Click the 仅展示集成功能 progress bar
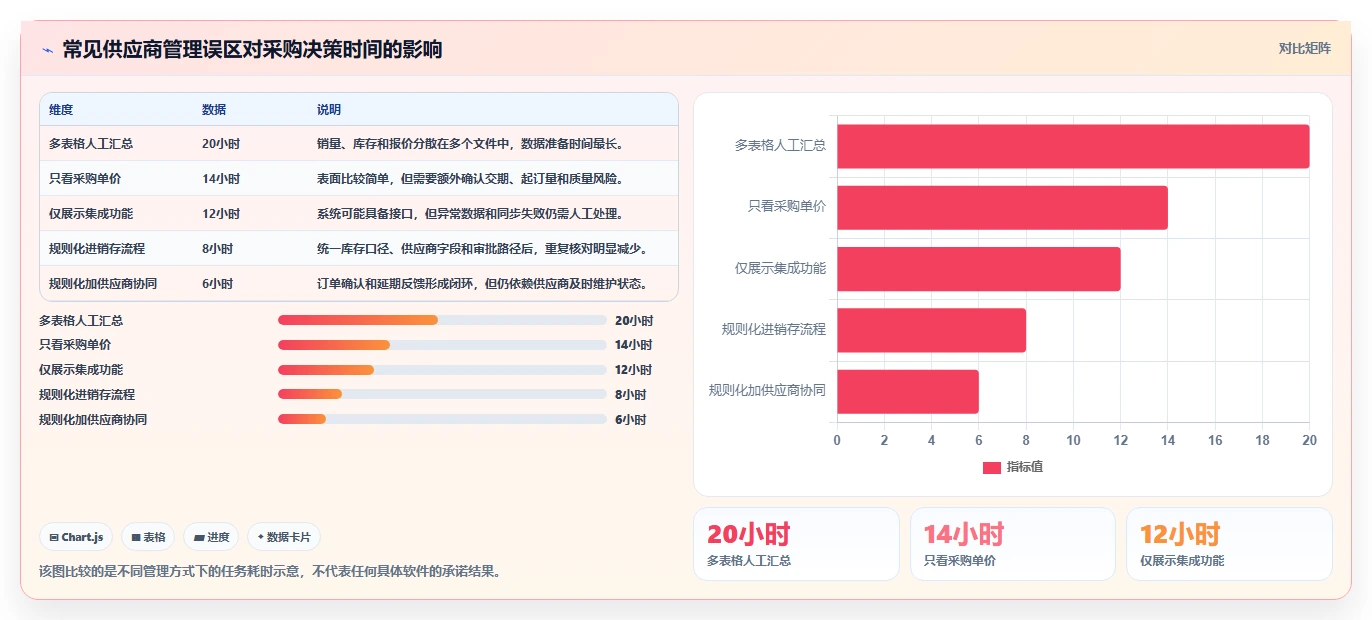 [x=442, y=370]
